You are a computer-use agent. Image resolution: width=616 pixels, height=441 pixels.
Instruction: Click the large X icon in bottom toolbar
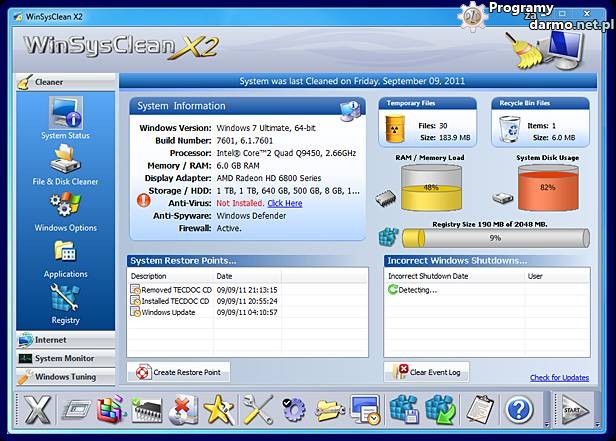tap(37, 410)
